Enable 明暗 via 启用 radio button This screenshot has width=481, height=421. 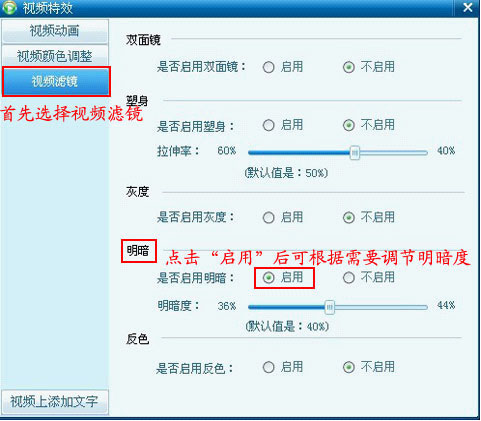[x=268, y=278]
